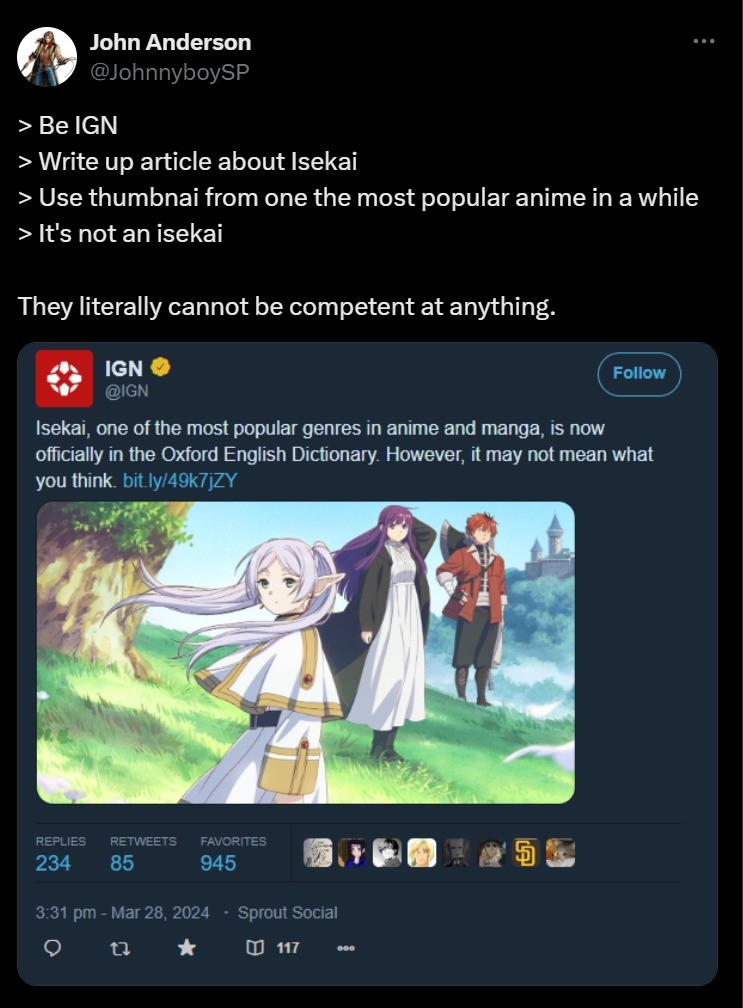Screen dimensions: 743x1008
Task: Click the blonde-haired character avatar
Action: [x=422, y=853]
